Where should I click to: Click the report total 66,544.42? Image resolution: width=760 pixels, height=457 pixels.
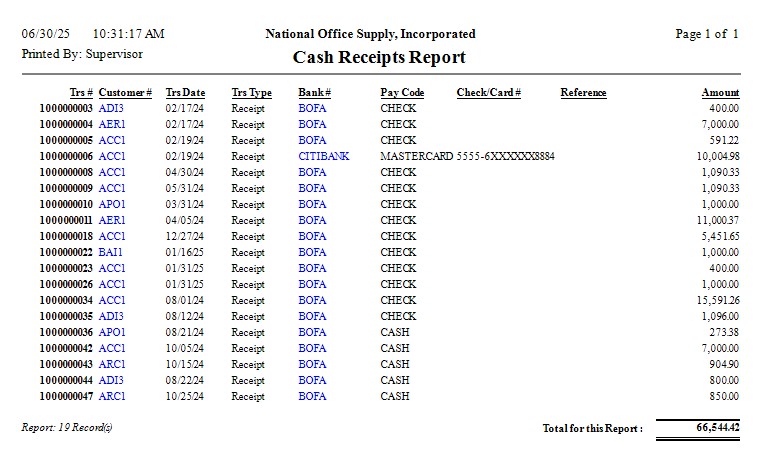[x=718, y=428]
